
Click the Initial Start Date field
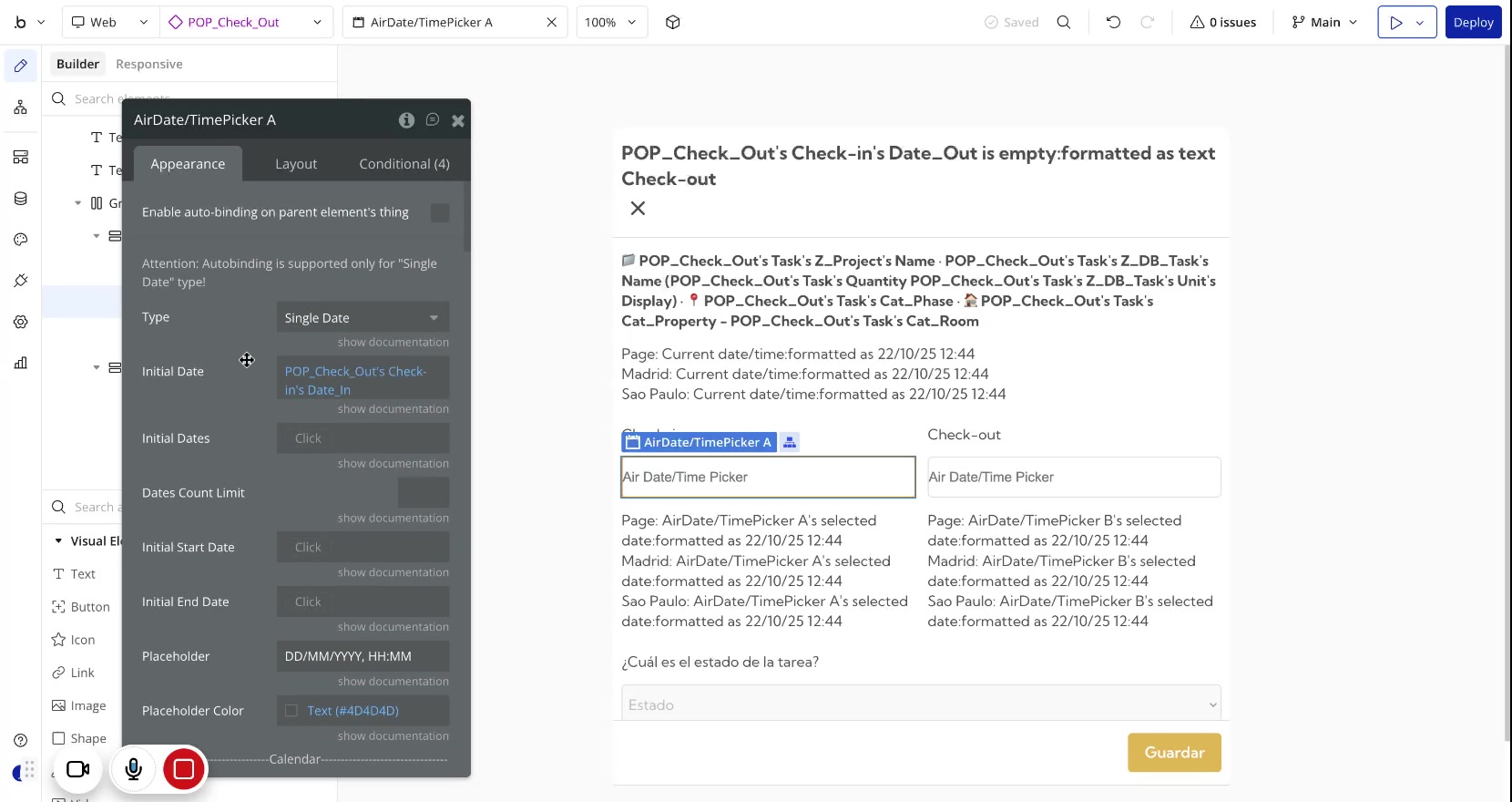(x=363, y=547)
